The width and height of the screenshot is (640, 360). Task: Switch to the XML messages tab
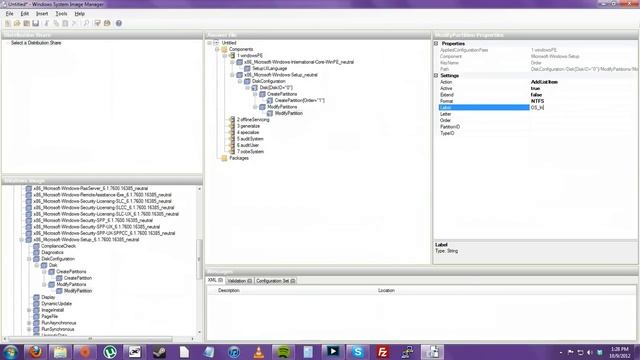pos(215,280)
